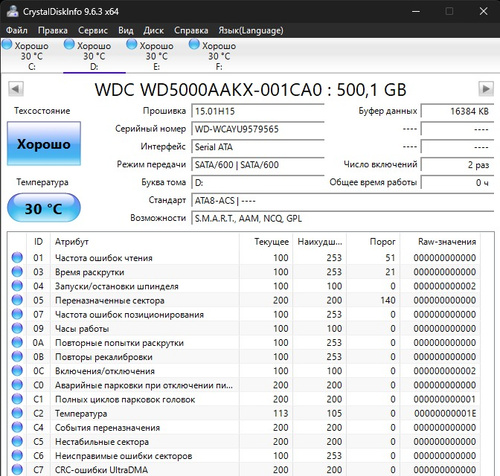This screenshot has width=500, height=476.
Task: Select row Нестабильные сектора
Action: 244,441
